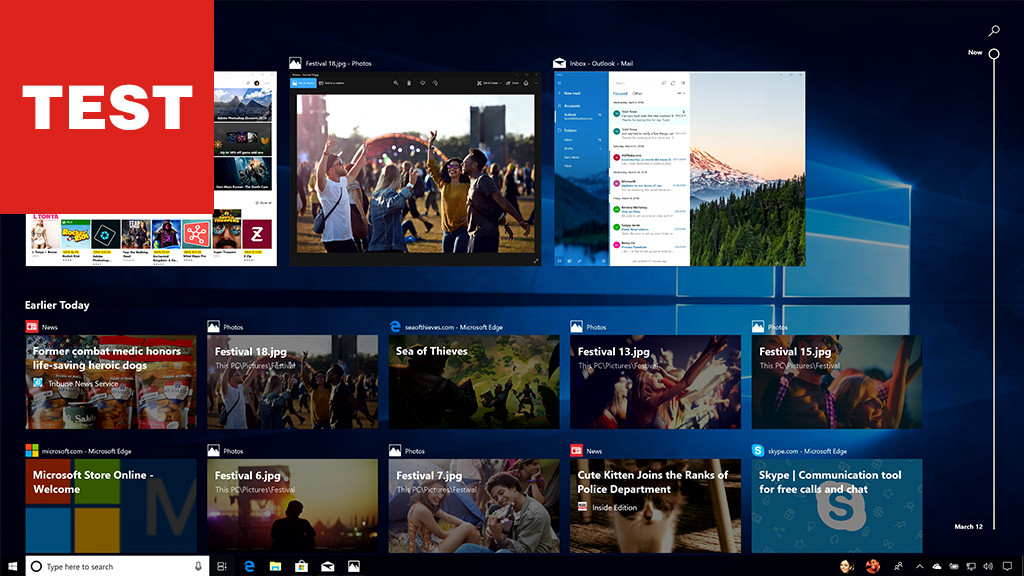Open the Action Center notifications icon

1008,566
